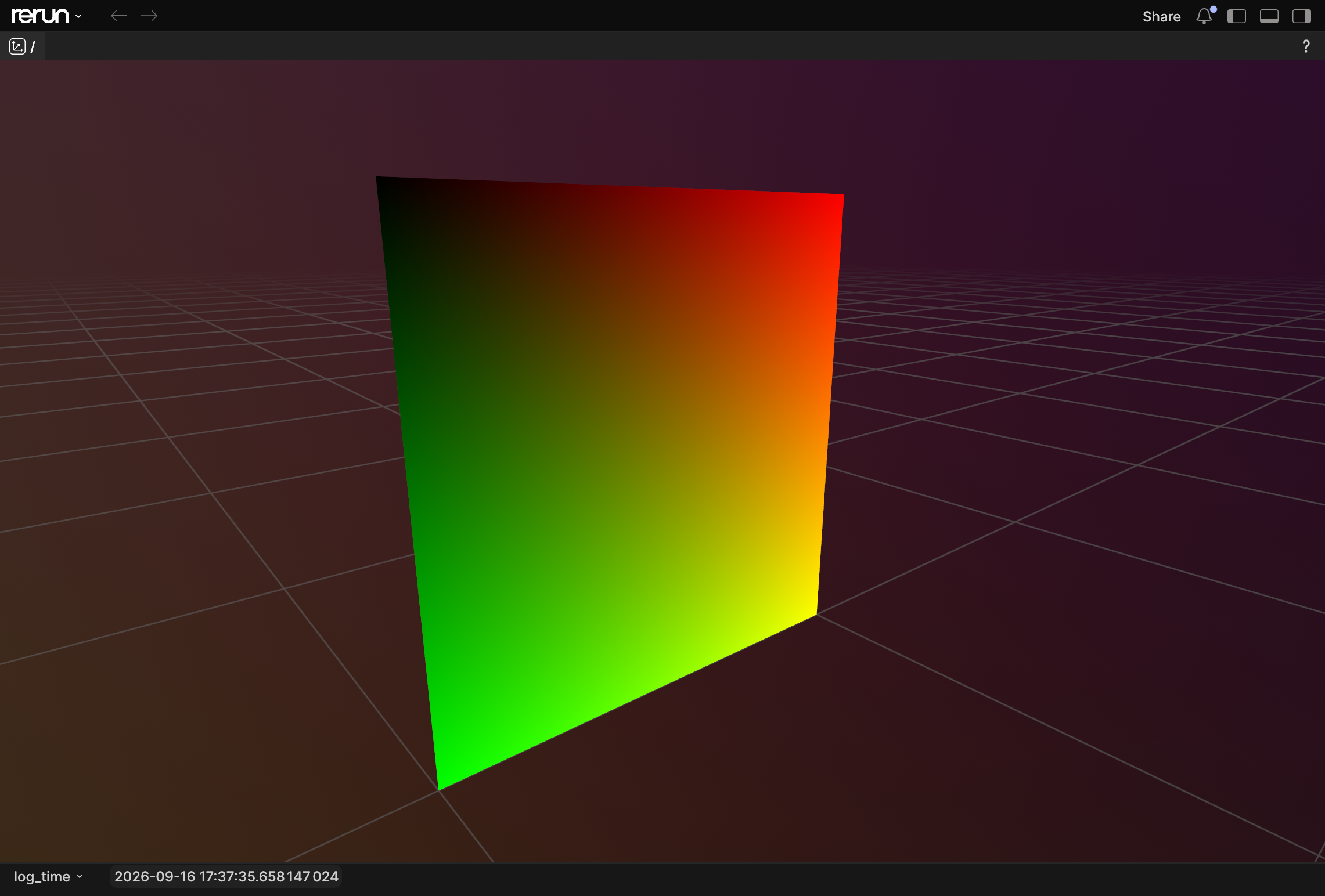Go back with the left arrow
This screenshot has width=1325, height=896.
(x=119, y=16)
